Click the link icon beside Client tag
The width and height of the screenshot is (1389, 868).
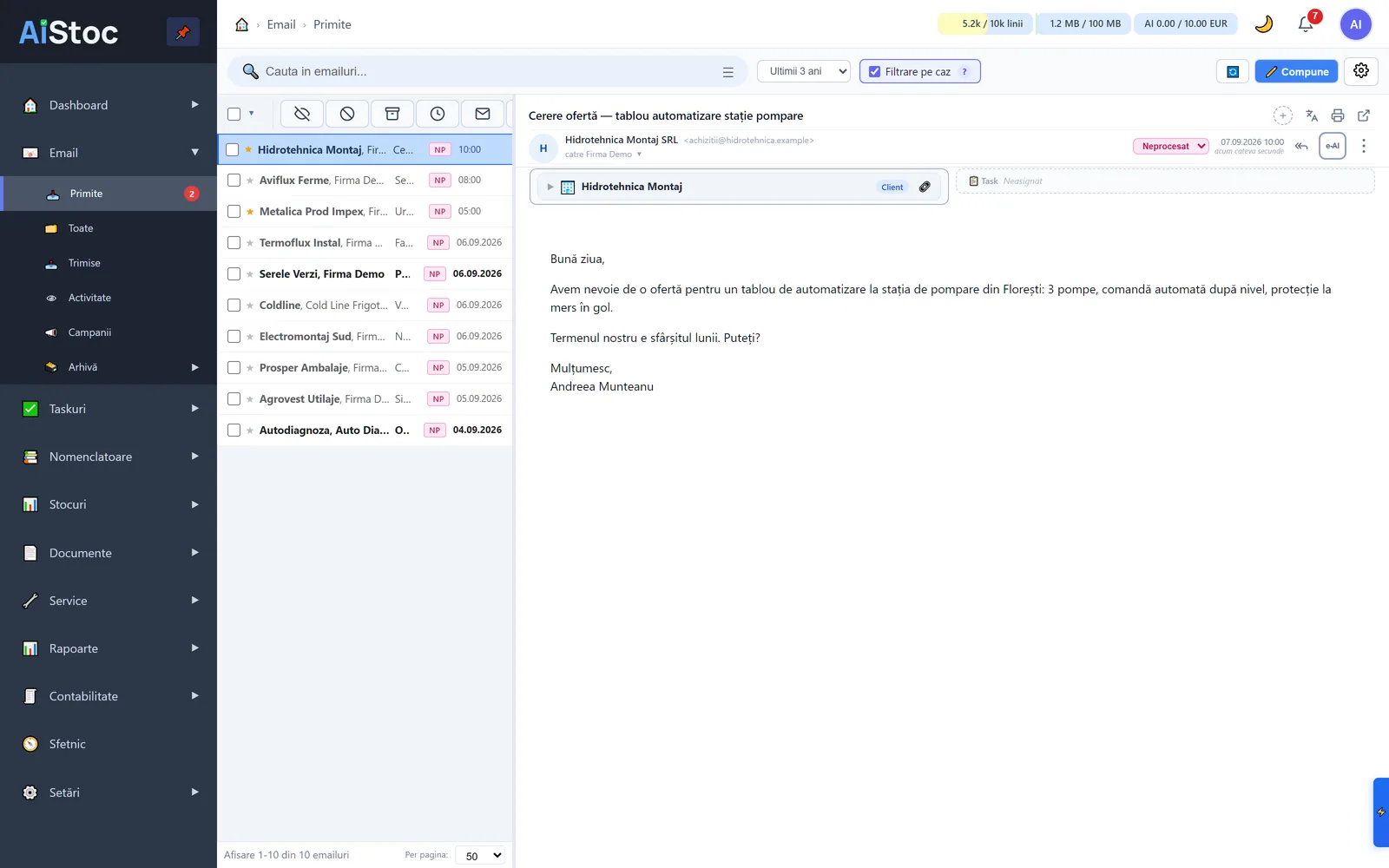(925, 187)
